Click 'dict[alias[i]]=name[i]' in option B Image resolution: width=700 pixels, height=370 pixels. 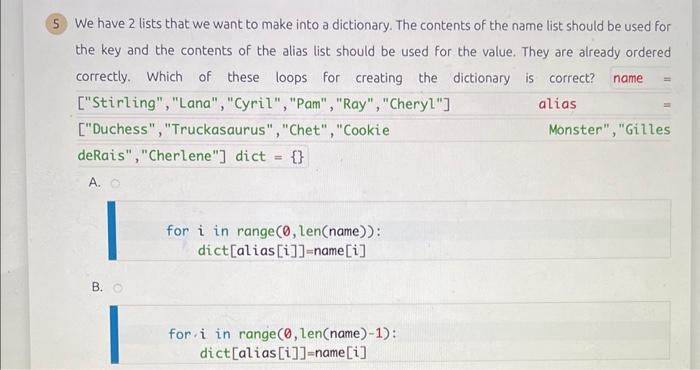283,353
